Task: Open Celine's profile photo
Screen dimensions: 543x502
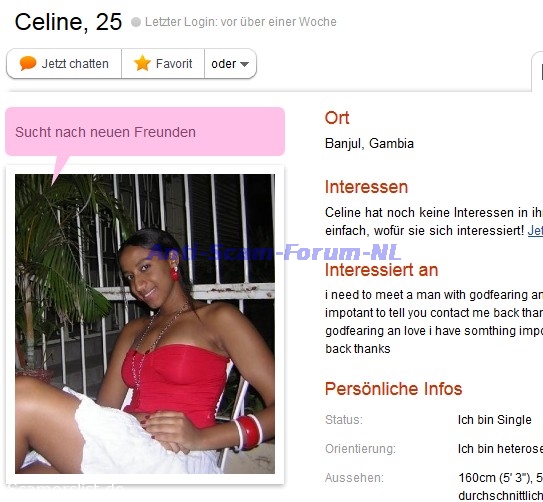Action: 145,324
